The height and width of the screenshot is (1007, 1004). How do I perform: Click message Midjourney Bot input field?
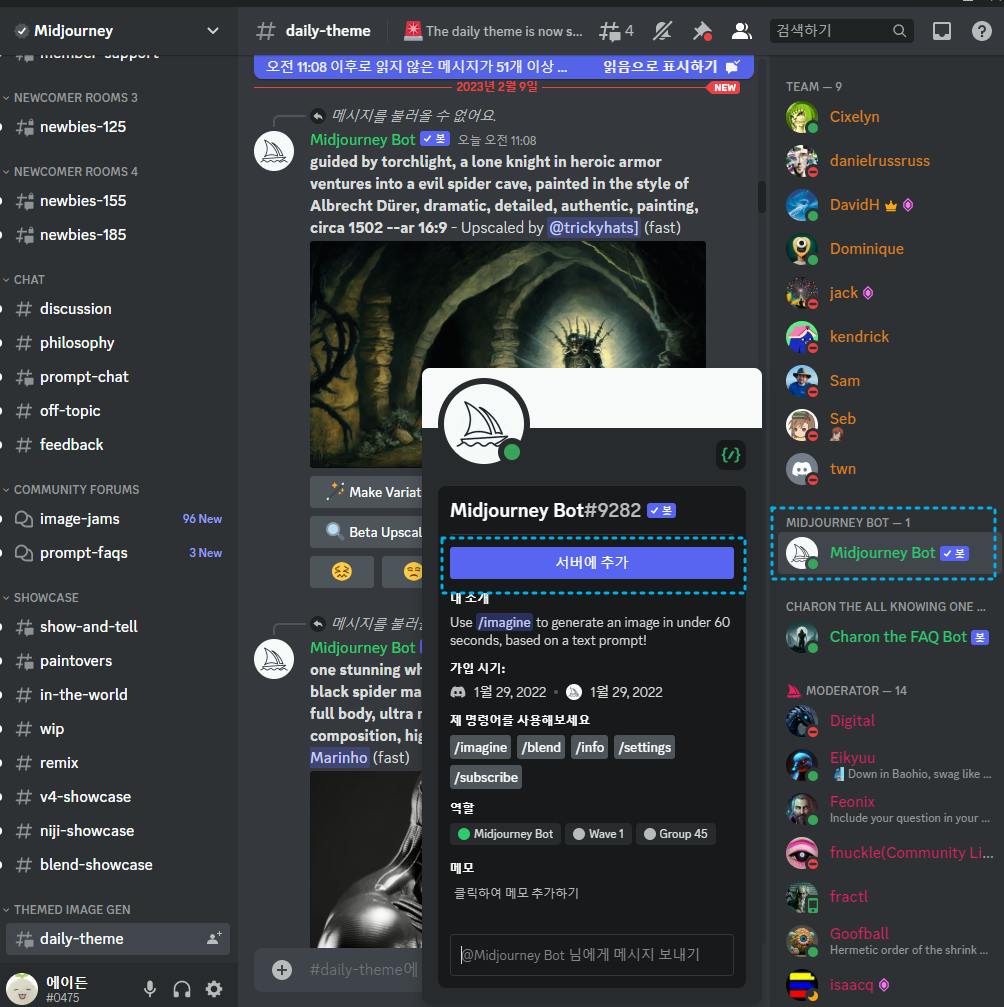(592, 955)
